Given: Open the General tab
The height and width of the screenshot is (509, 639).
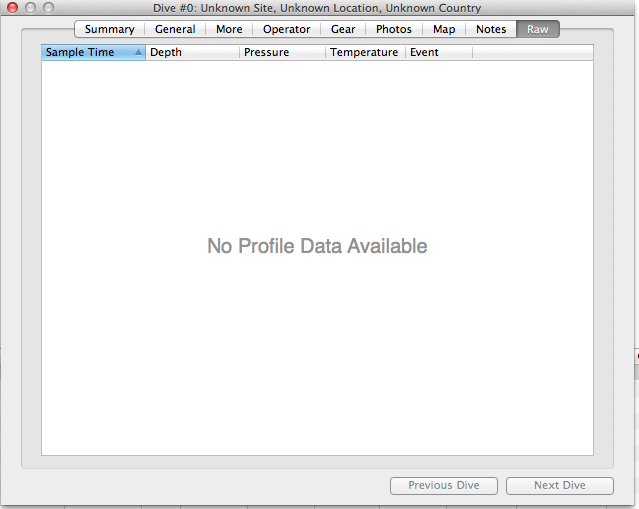Looking at the screenshot, I should pos(175,29).
